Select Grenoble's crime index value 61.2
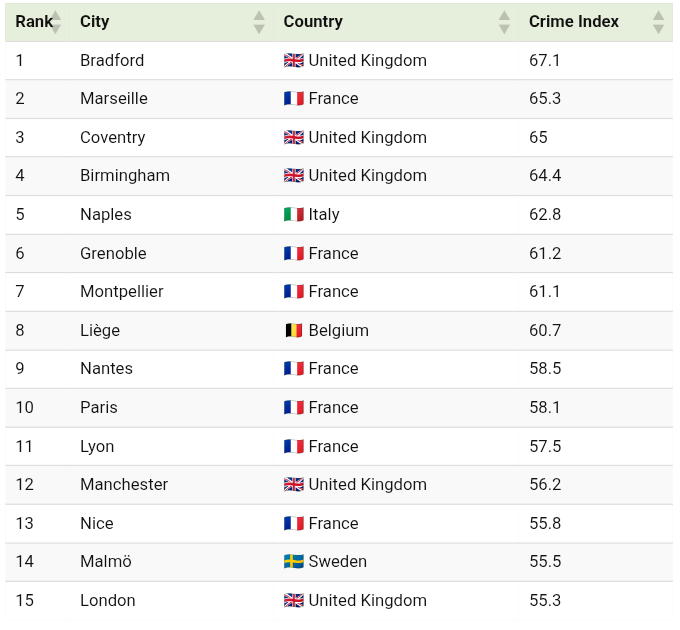The image size is (680, 630). [545, 254]
